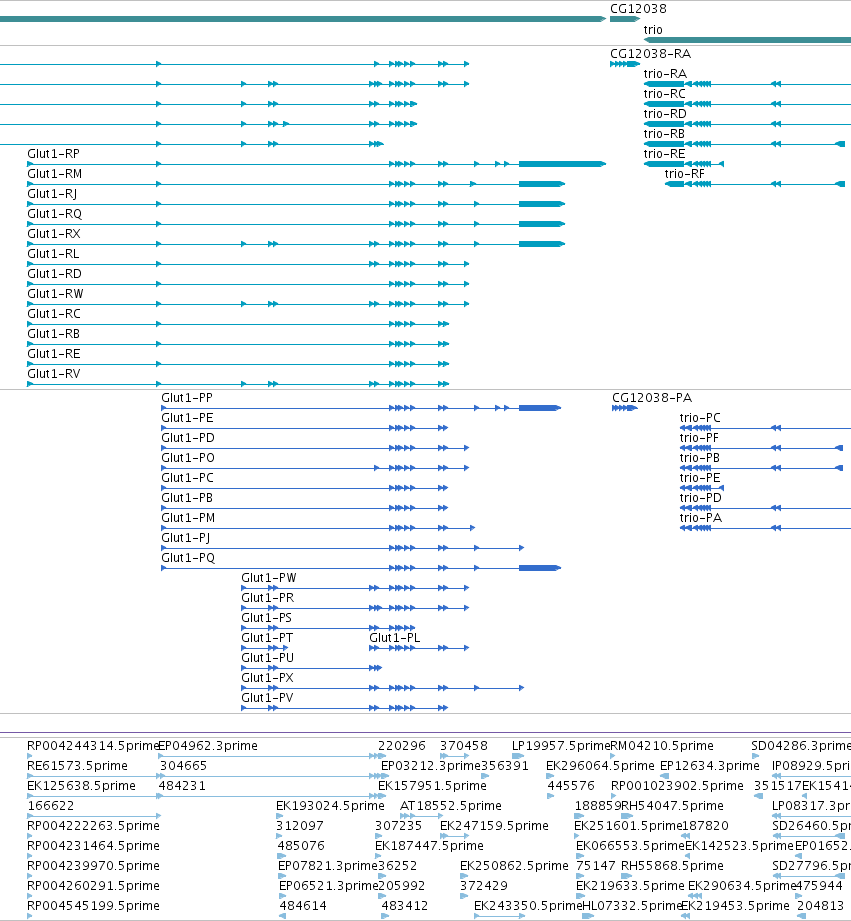The height and width of the screenshot is (921, 851).
Task: Select protein trio-PD
Action: click(701, 498)
